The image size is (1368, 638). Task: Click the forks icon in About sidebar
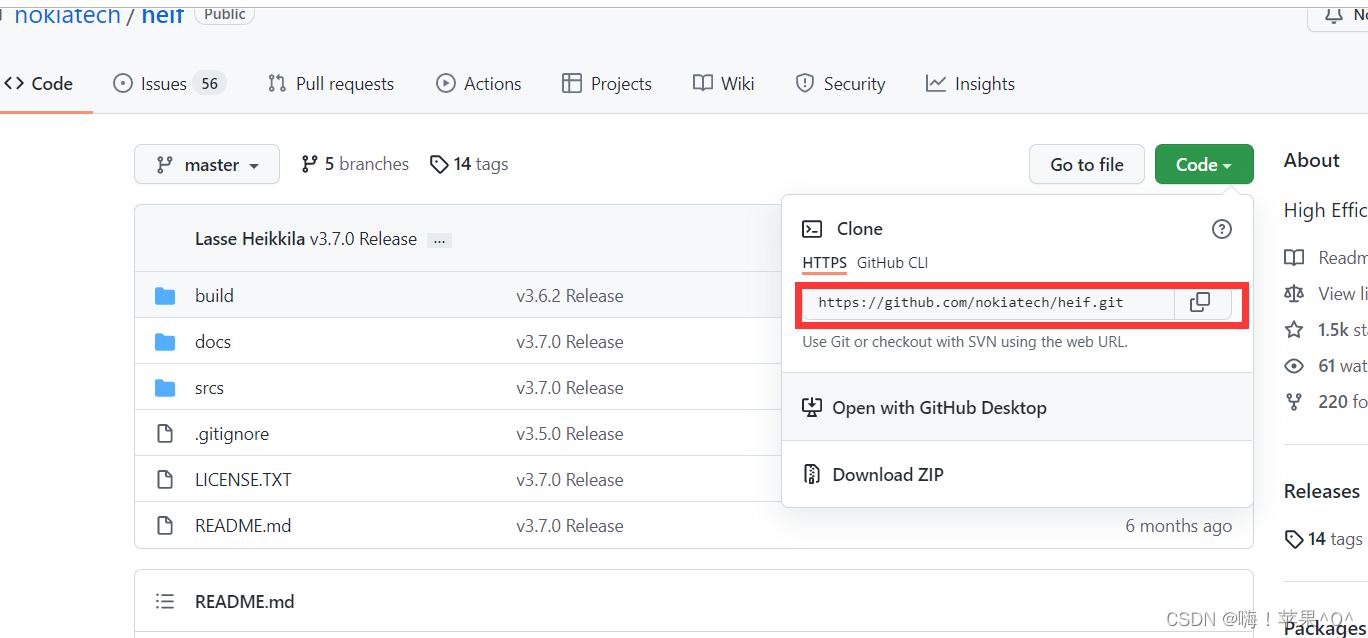(1294, 402)
